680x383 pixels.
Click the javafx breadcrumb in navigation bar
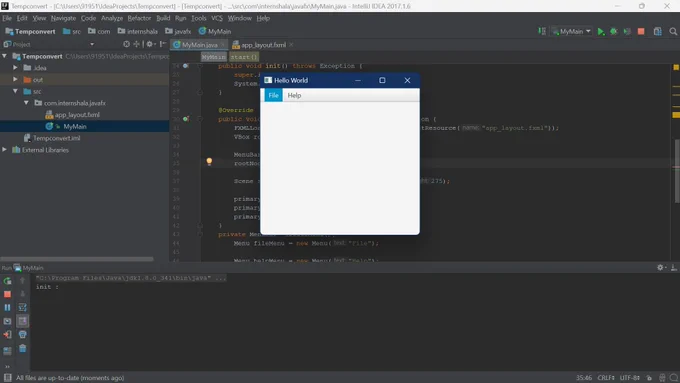click(x=178, y=31)
